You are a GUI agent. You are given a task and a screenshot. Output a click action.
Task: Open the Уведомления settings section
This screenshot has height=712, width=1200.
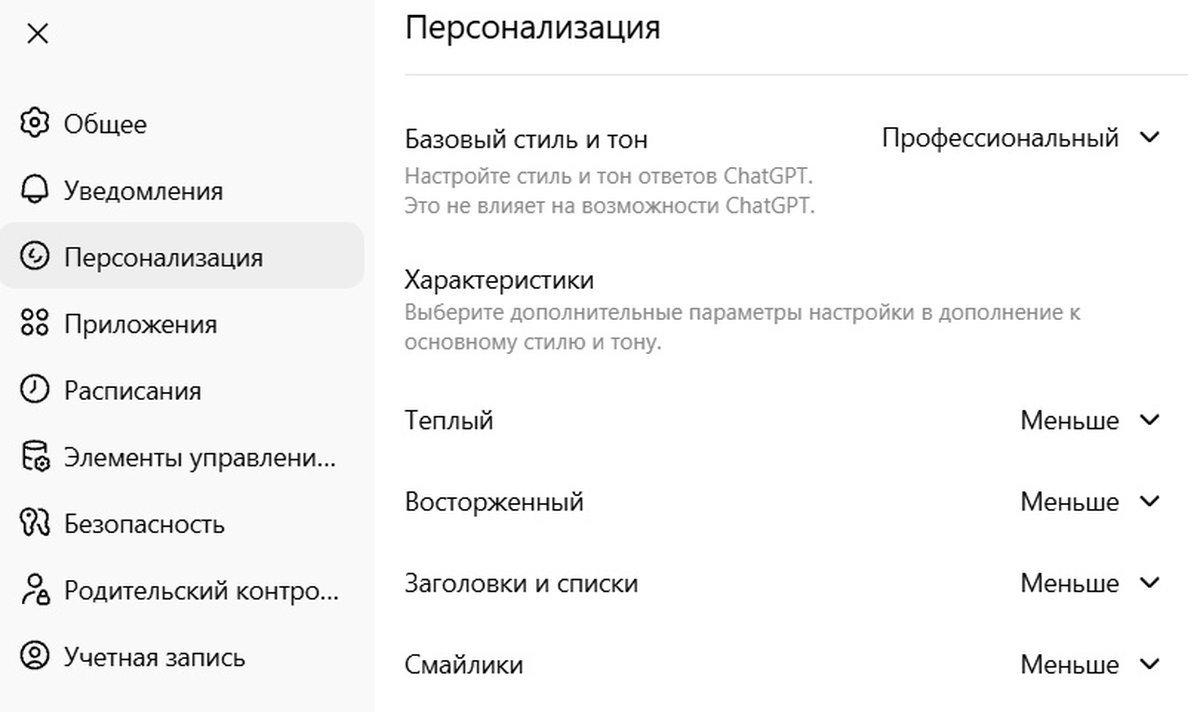[x=143, y=191]
